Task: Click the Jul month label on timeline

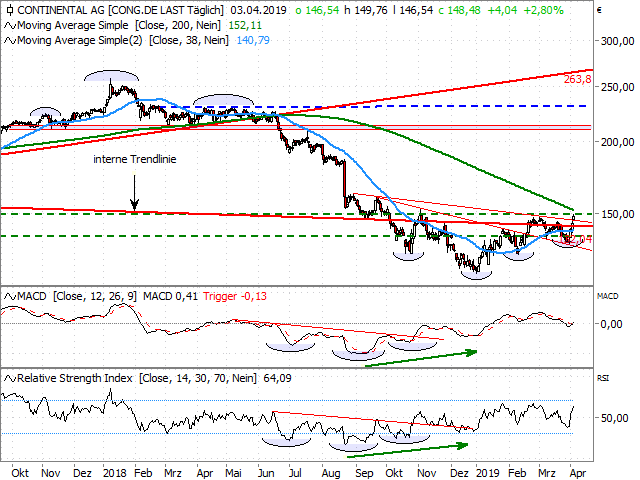Action: [x=295, y=473]
